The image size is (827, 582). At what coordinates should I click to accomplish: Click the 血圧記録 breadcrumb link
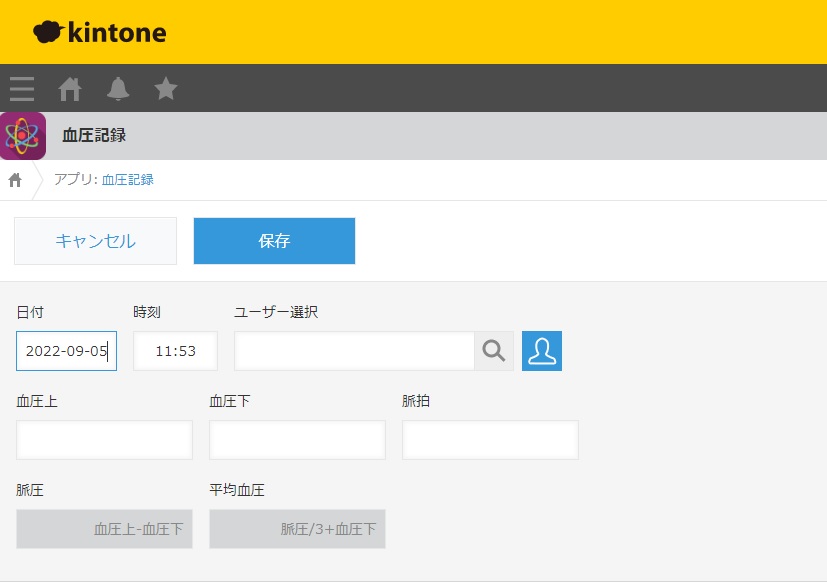(128, 180)
